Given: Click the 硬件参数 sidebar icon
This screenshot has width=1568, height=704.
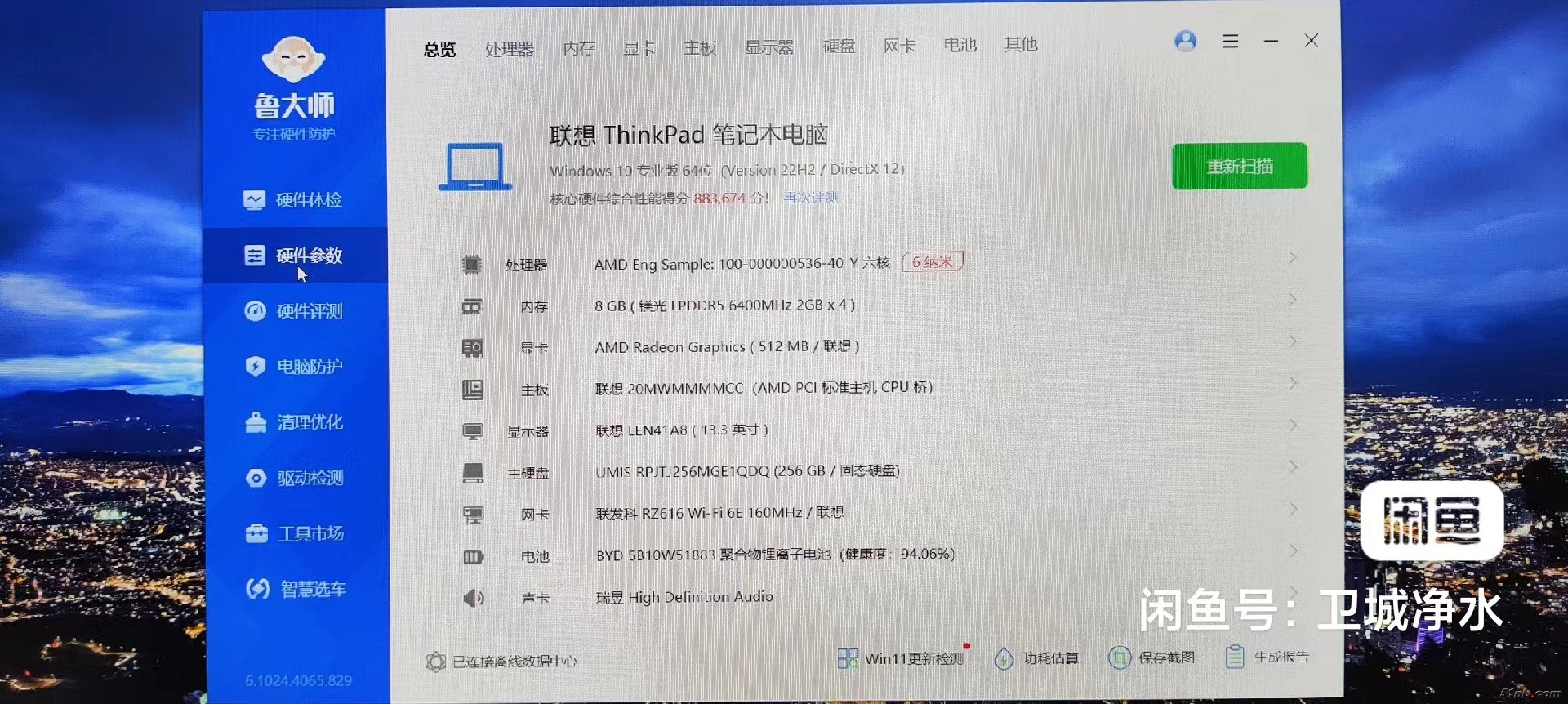Looking at the screenshot, I should click(254, 256).
